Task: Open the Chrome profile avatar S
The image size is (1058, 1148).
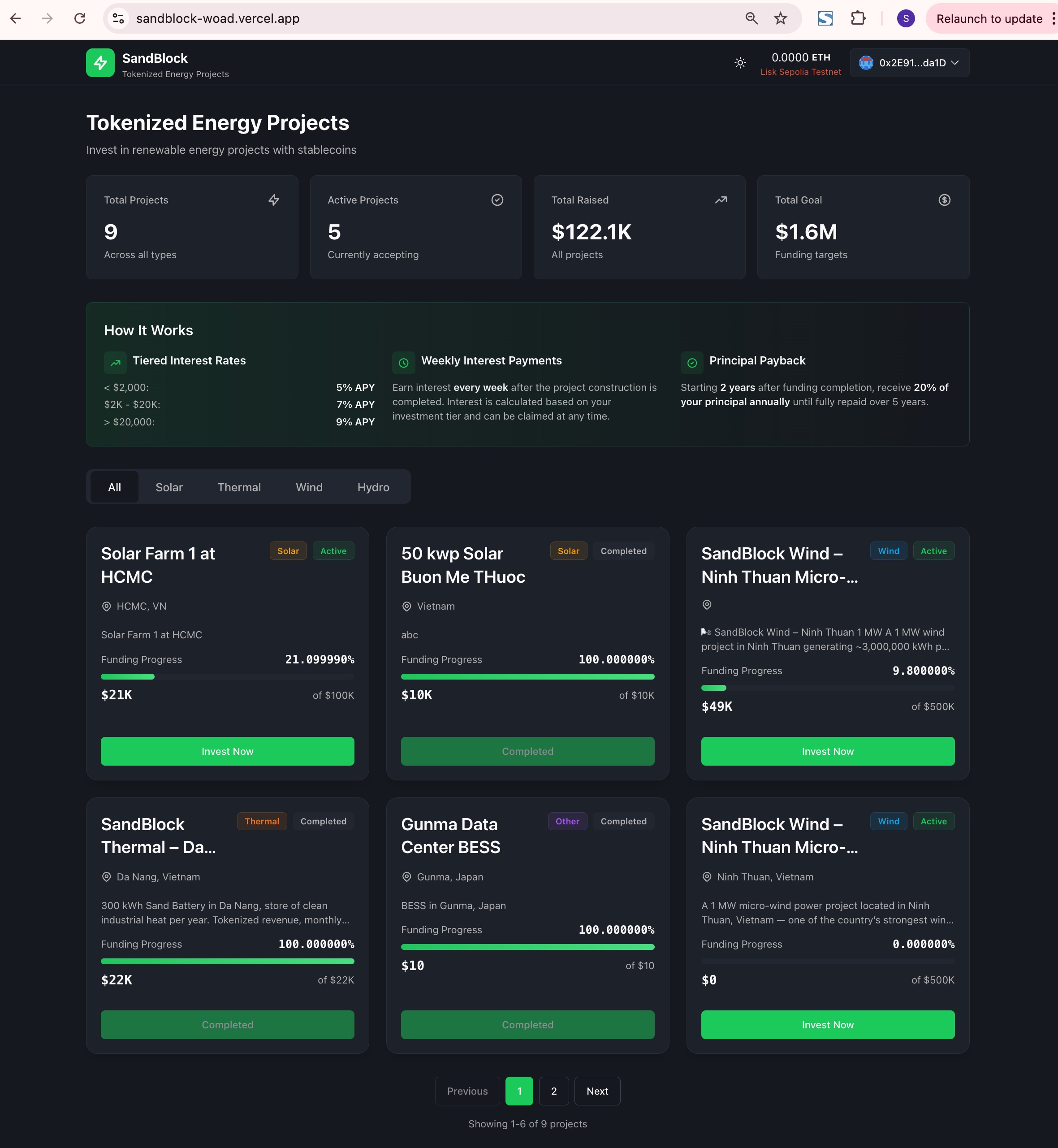Action: (906, 18)
